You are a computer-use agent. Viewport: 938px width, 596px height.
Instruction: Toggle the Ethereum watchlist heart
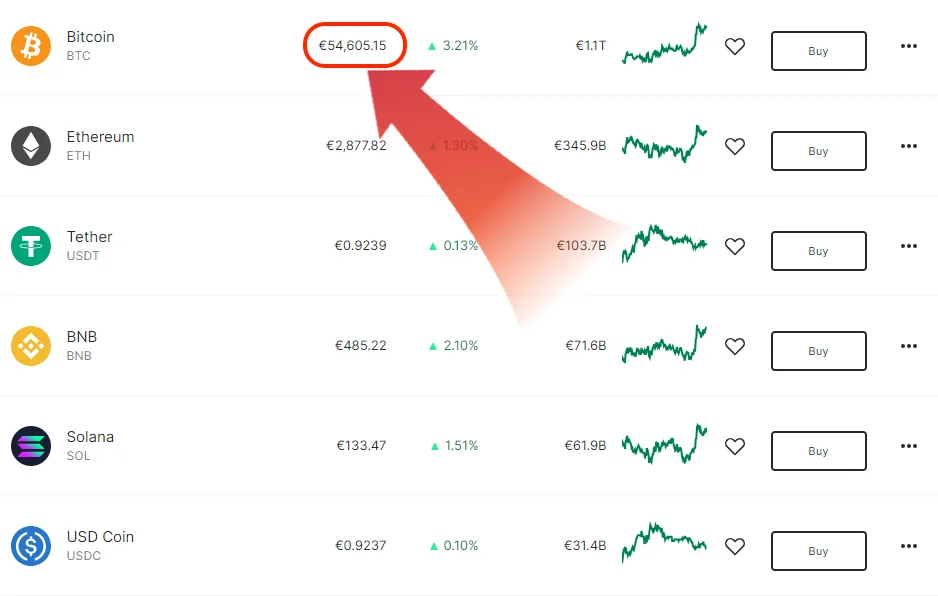click(x=735, y=146)
